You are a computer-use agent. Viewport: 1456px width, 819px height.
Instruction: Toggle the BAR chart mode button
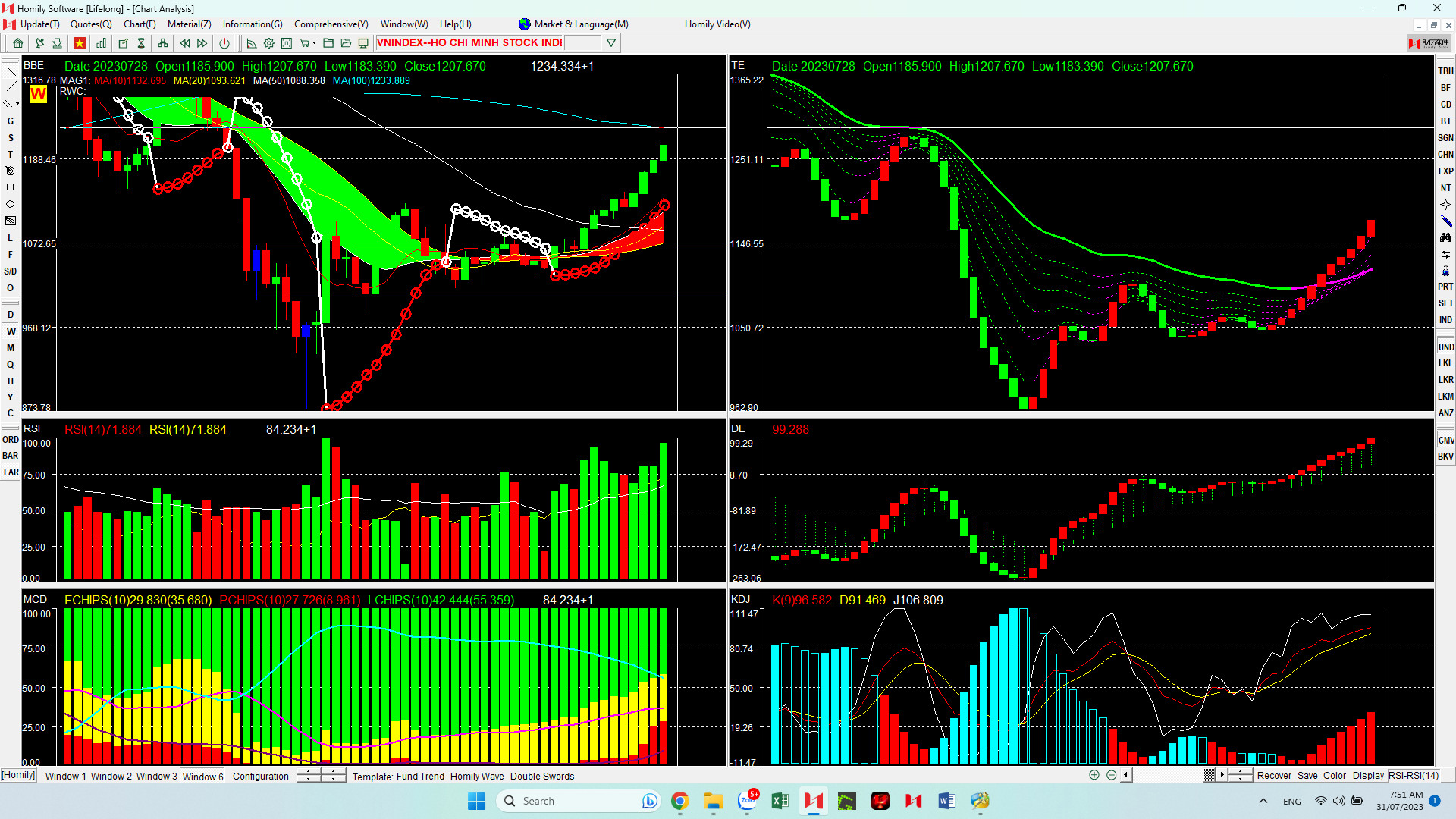[11, 456]
